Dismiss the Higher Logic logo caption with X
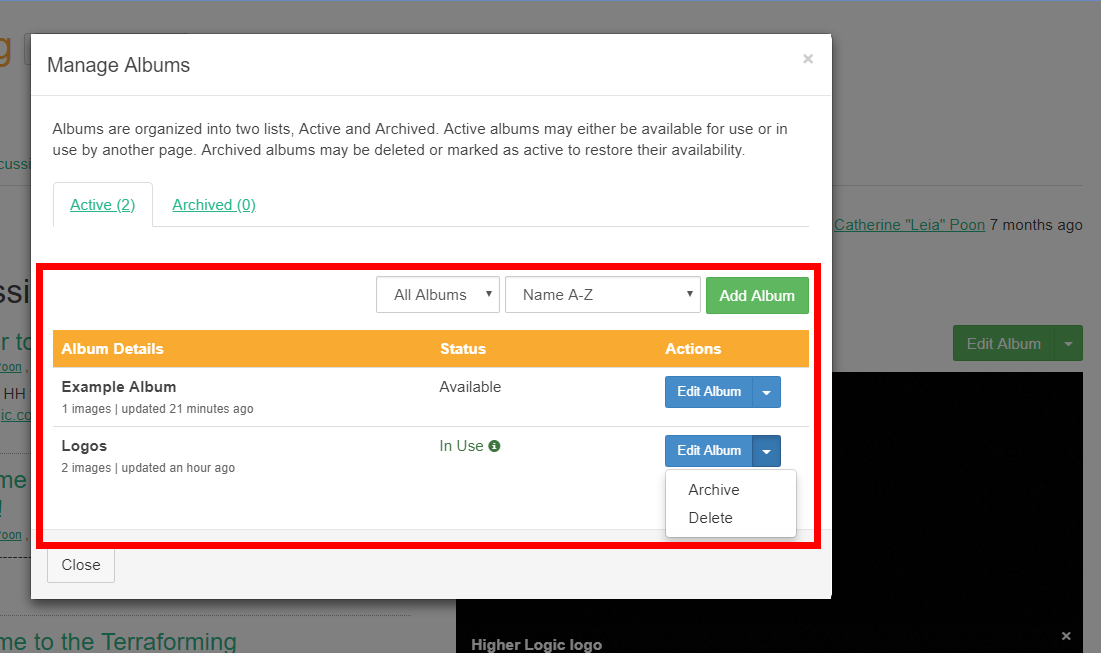Image resolution: width=1101 pixels, height=653 pixels. 1066,636
